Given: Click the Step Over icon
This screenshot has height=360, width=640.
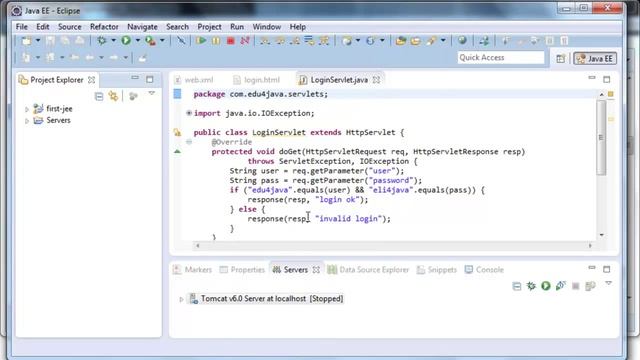Looking at the screenshot, I should [x=280, y=40].
